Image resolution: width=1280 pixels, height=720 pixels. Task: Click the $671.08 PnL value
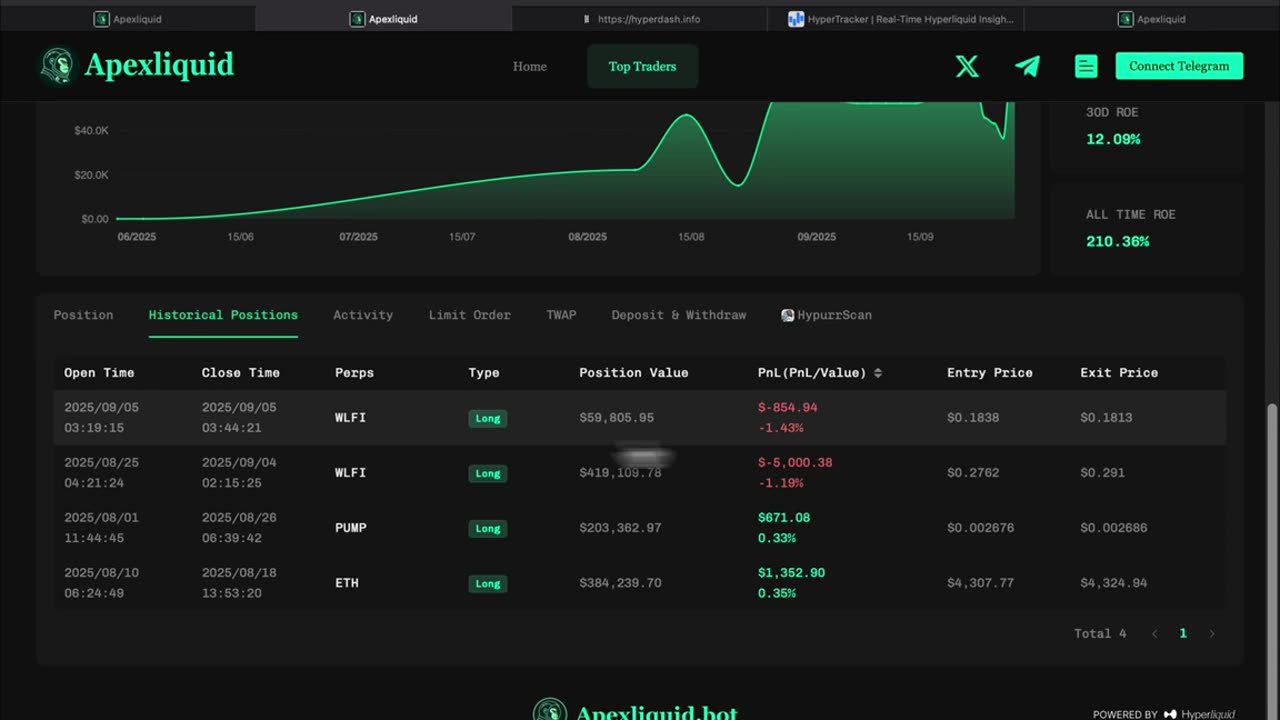click(784, 518)
